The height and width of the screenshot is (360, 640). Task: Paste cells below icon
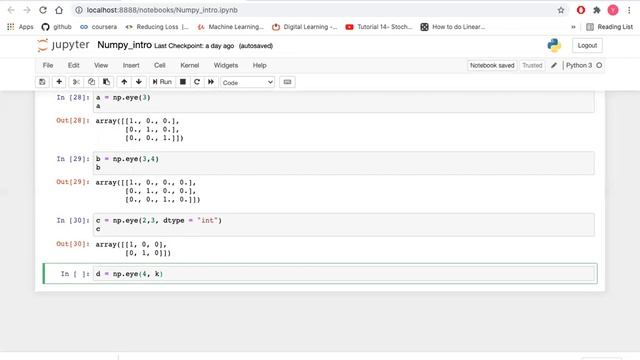pyautogui.click(x=106, y=82)
